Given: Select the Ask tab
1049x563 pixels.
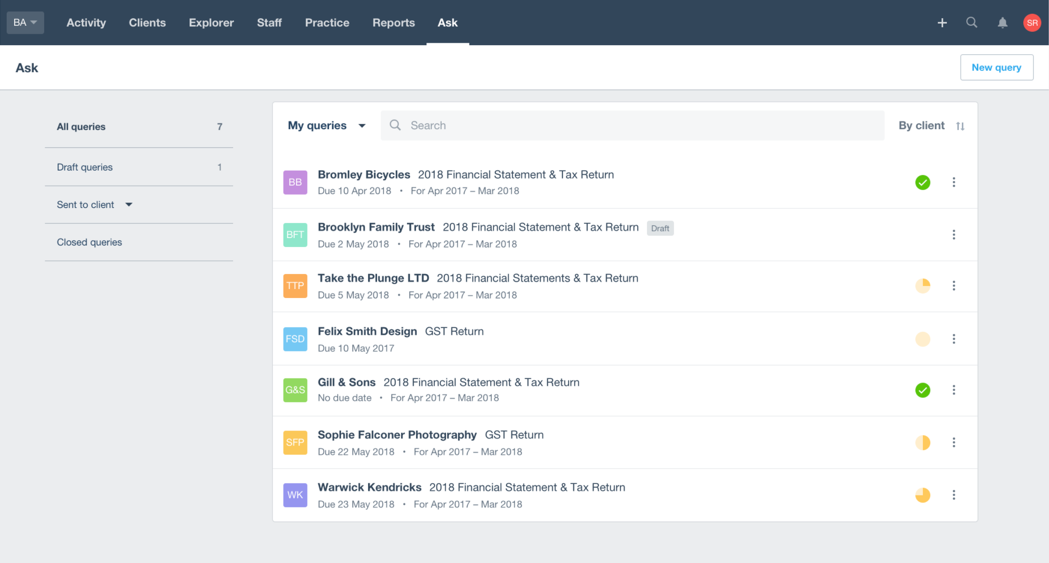Looking at the screenshot, I should (x=448, y=23).
